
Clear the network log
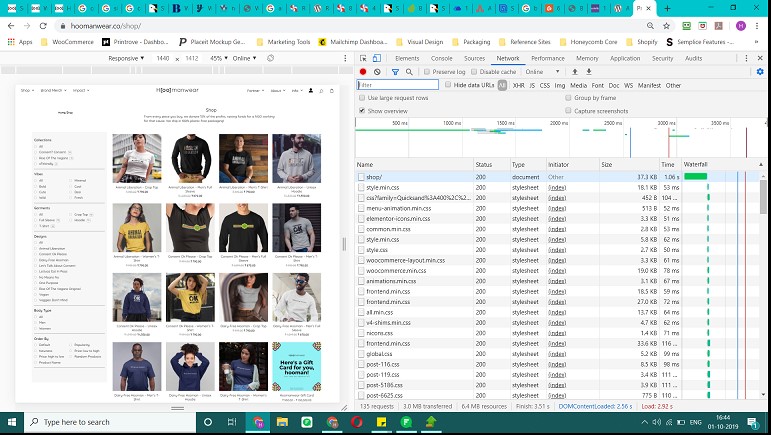pos(377,72)
